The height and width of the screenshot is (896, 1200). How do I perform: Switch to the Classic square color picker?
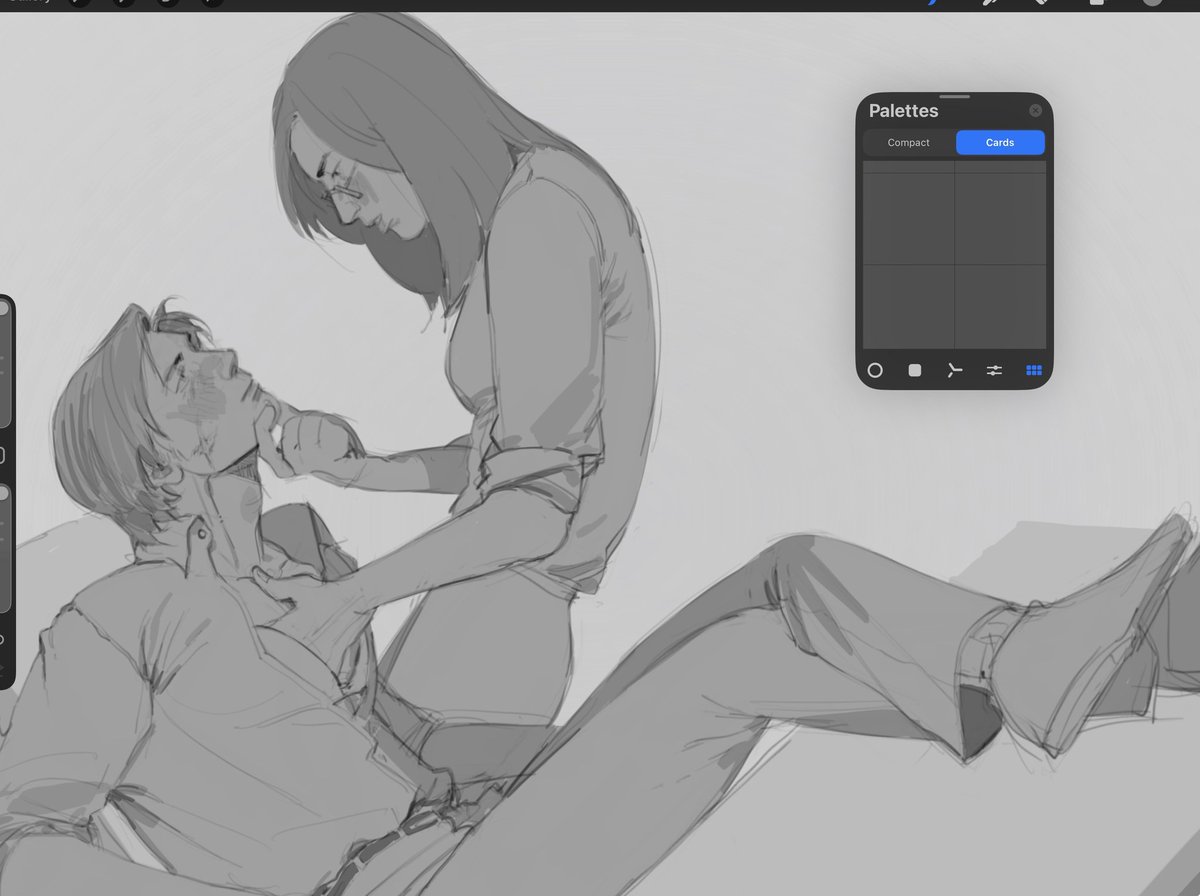pyautogui.click(x=914, y=370)
